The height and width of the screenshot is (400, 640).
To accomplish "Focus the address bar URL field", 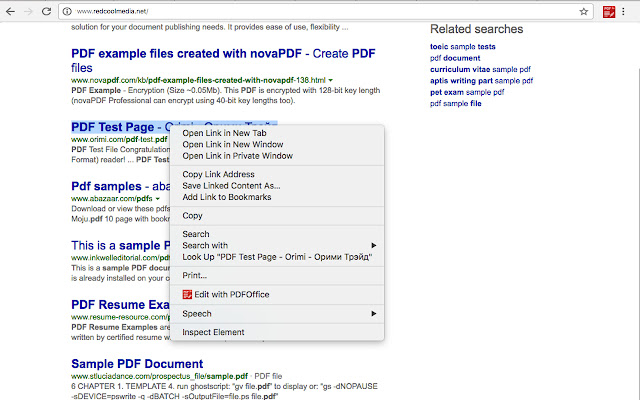I will pyautogui.click(x=327, y=11).
